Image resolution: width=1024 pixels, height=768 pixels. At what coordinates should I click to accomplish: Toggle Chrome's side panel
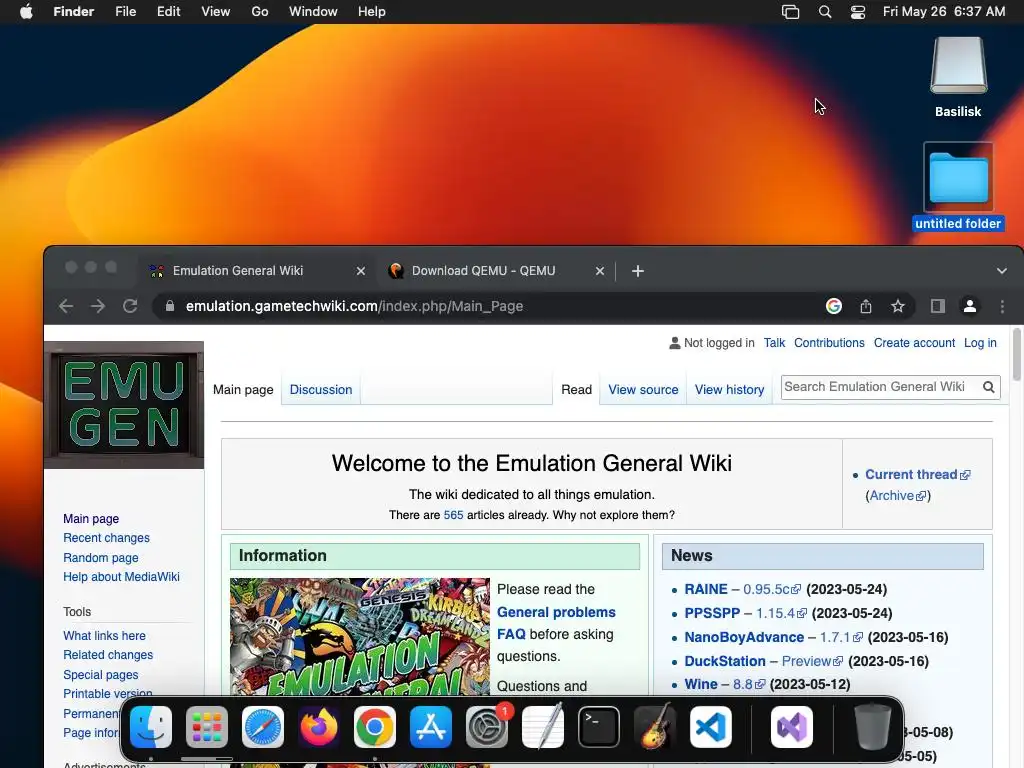coord(938,306)
